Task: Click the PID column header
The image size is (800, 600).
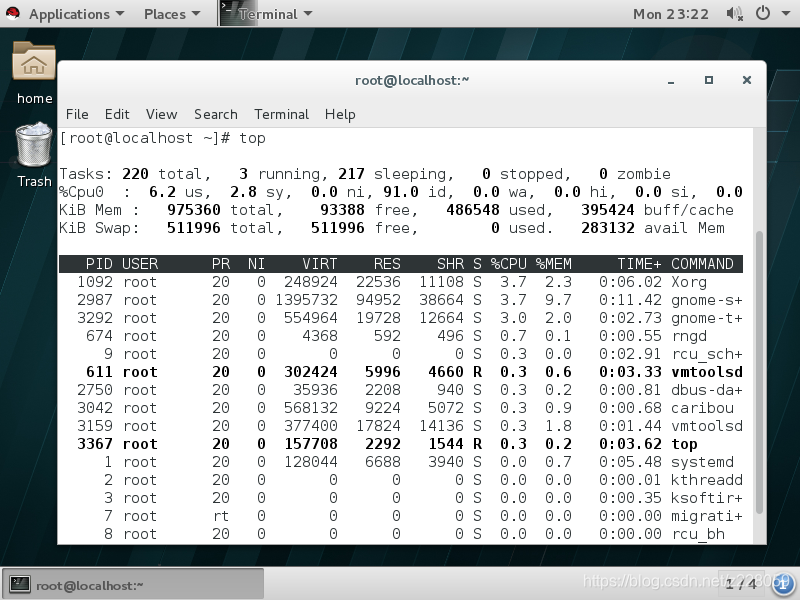Action: point(99,264)
